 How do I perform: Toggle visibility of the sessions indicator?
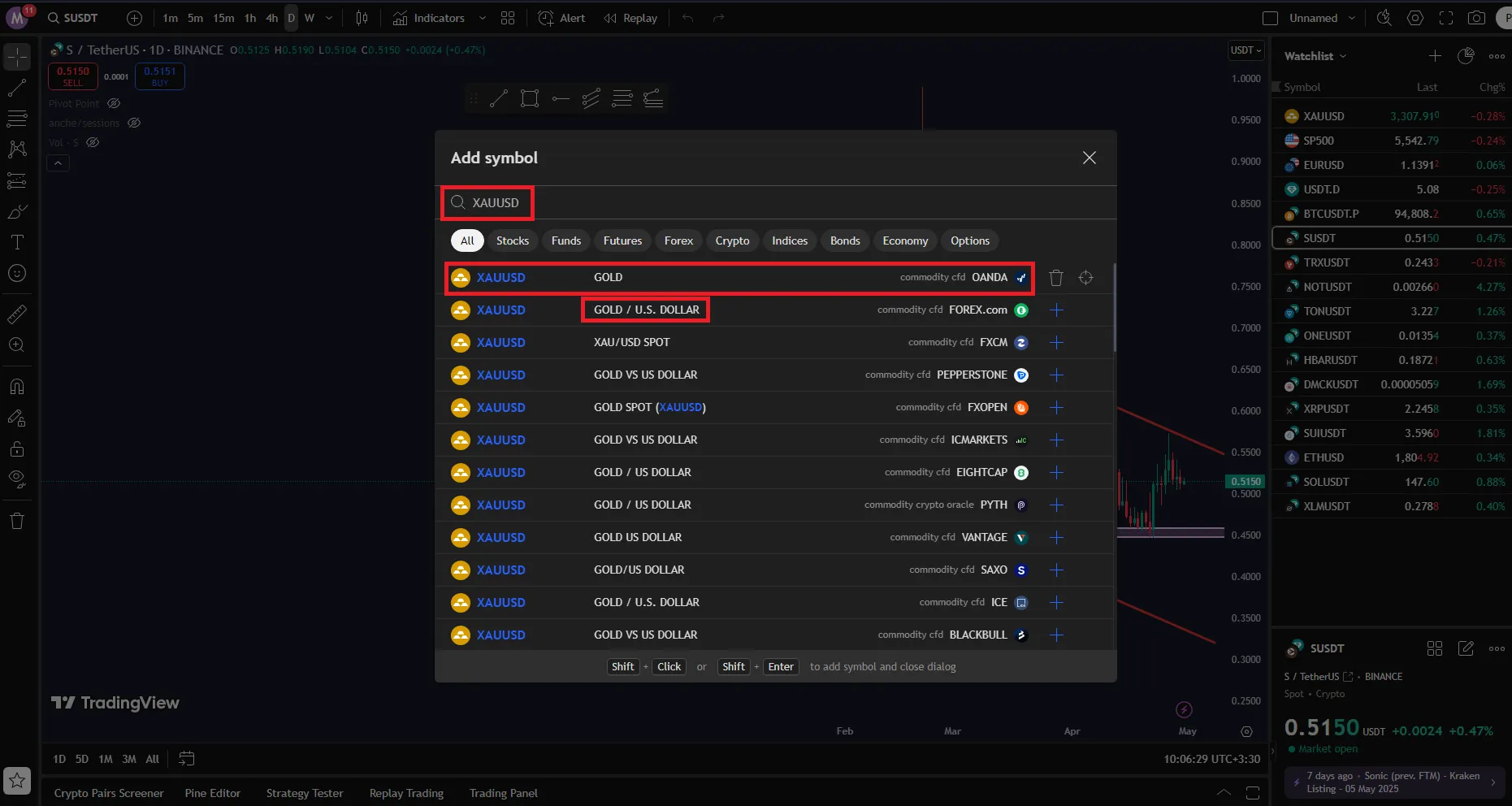[x=135, y=123]
